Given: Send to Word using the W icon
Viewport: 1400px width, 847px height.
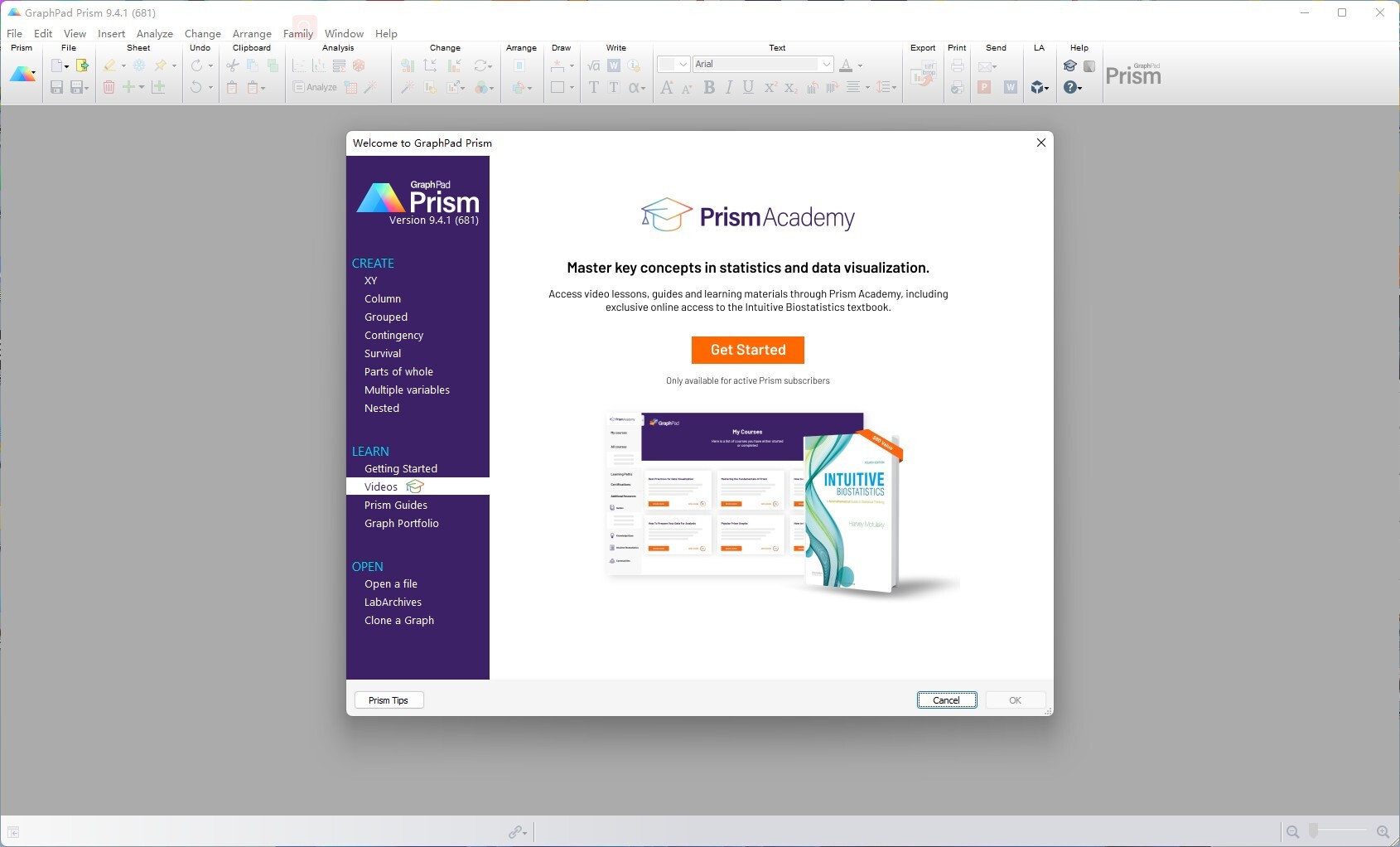Looking at the screenshot, I should [1011, 87].
